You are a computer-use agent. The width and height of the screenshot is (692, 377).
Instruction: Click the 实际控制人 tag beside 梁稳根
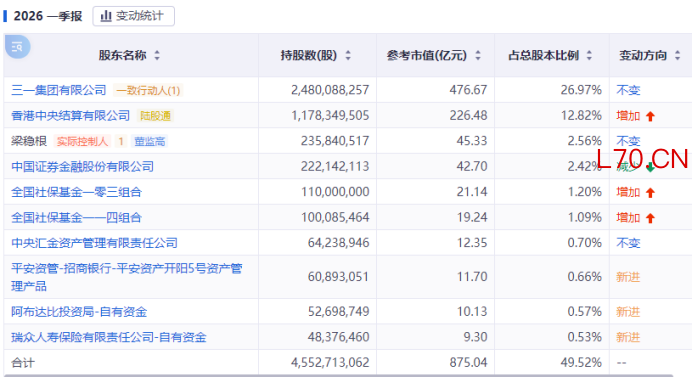click(82, 141)
